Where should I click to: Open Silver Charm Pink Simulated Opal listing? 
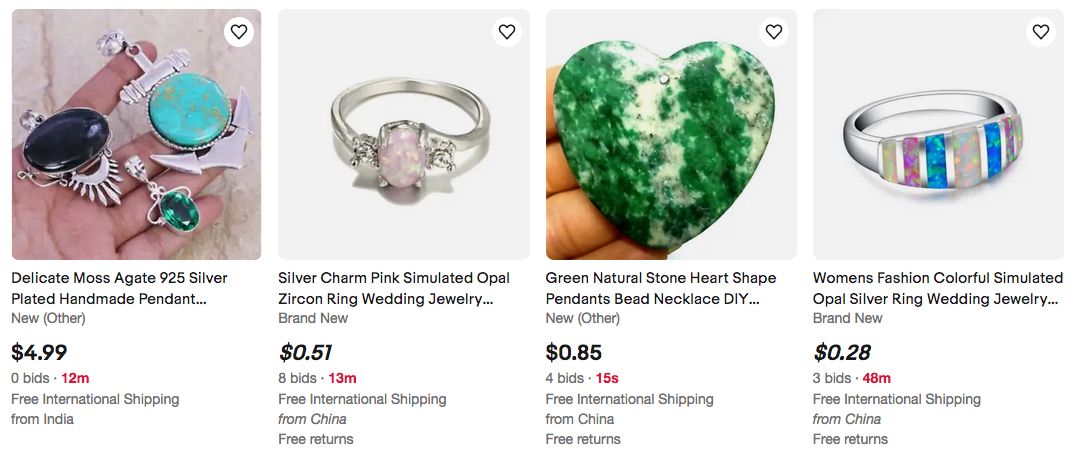pos(394,288)
